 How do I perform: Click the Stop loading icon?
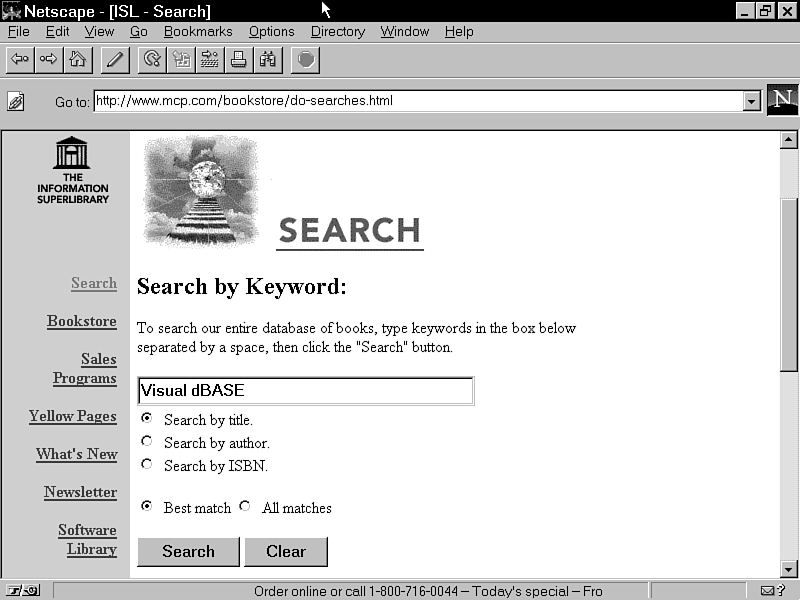306,60
